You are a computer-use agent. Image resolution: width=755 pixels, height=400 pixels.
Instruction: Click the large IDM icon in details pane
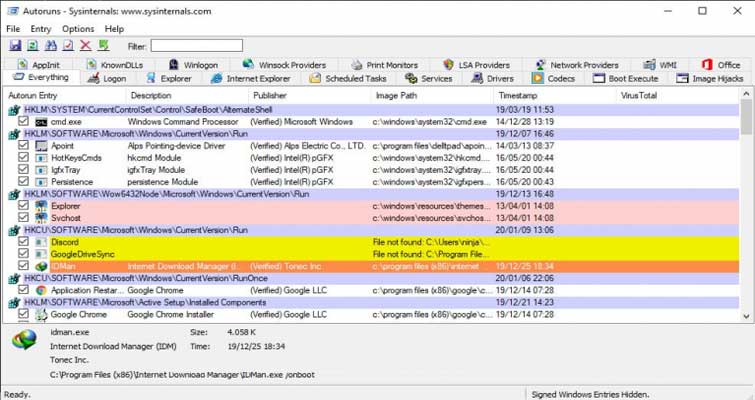pos(25,339)
